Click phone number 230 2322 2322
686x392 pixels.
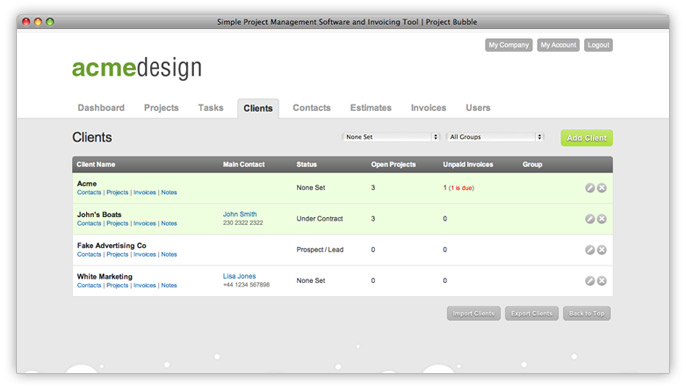(243, 223)
